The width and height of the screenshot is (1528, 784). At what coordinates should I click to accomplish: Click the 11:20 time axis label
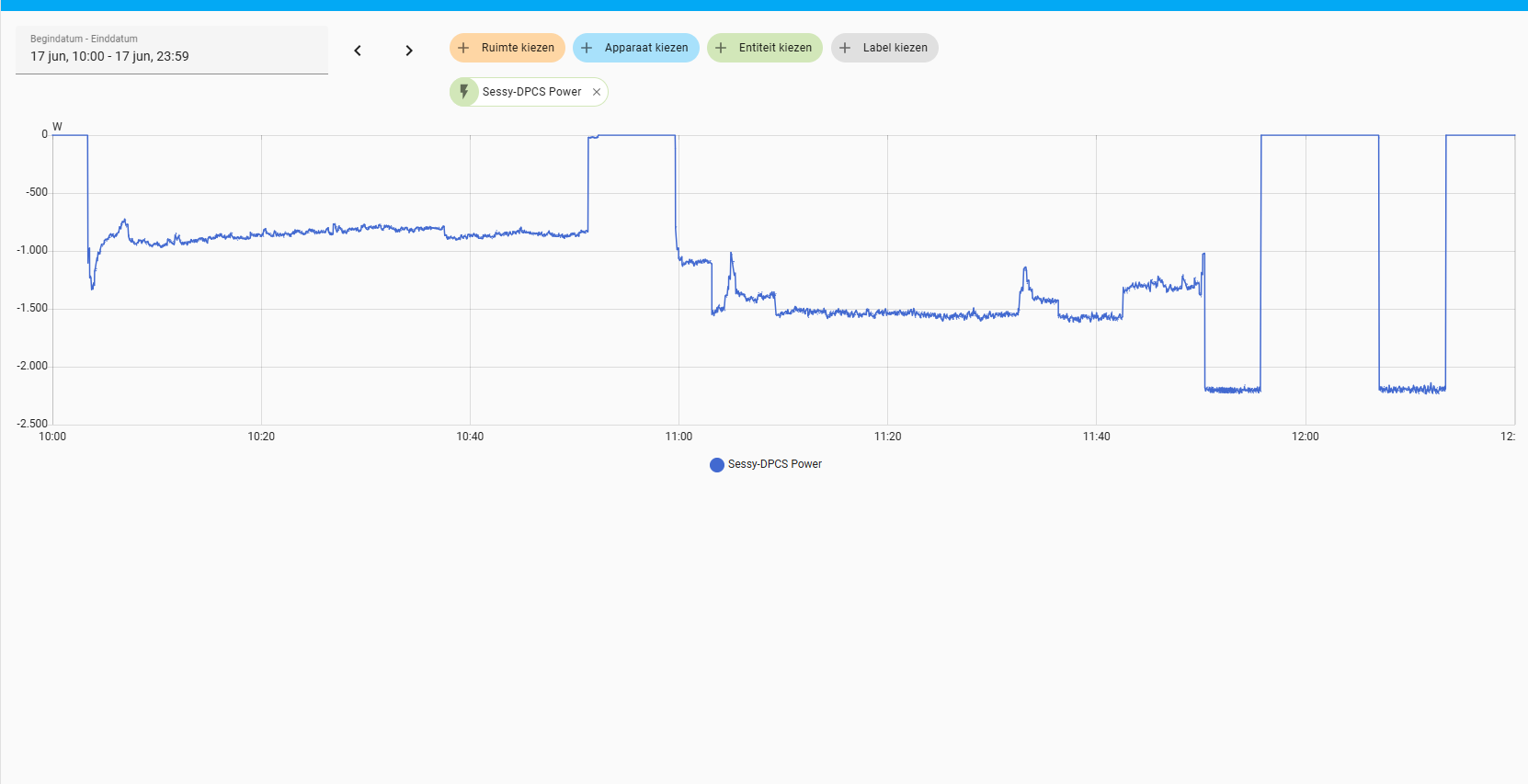[x=887, y=437]
